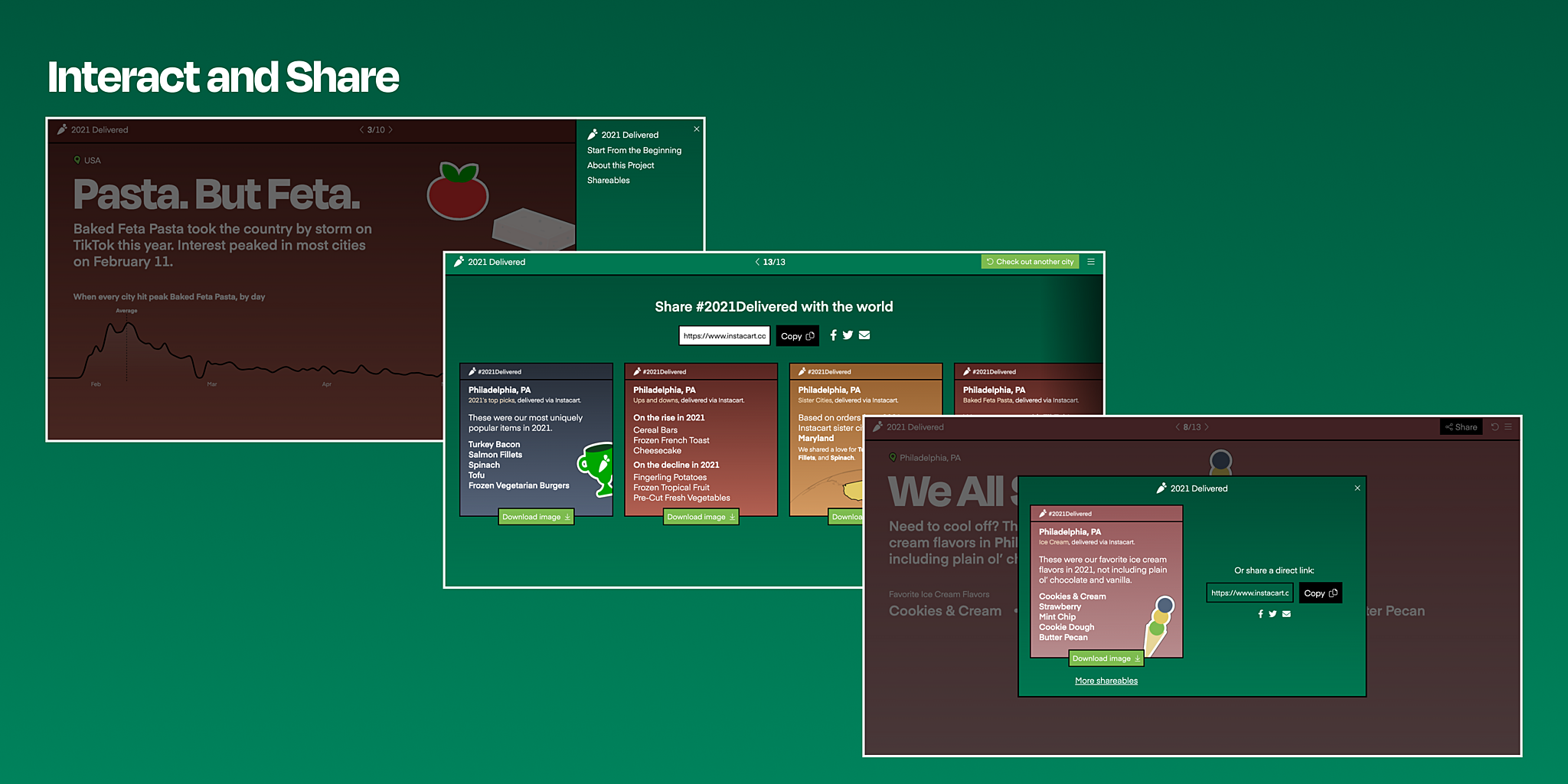The width and height of the screenshot is (1568, 784).
Task: Share via email from the 13/13 window
Action: pyautogui.click(x=864, y=335)
